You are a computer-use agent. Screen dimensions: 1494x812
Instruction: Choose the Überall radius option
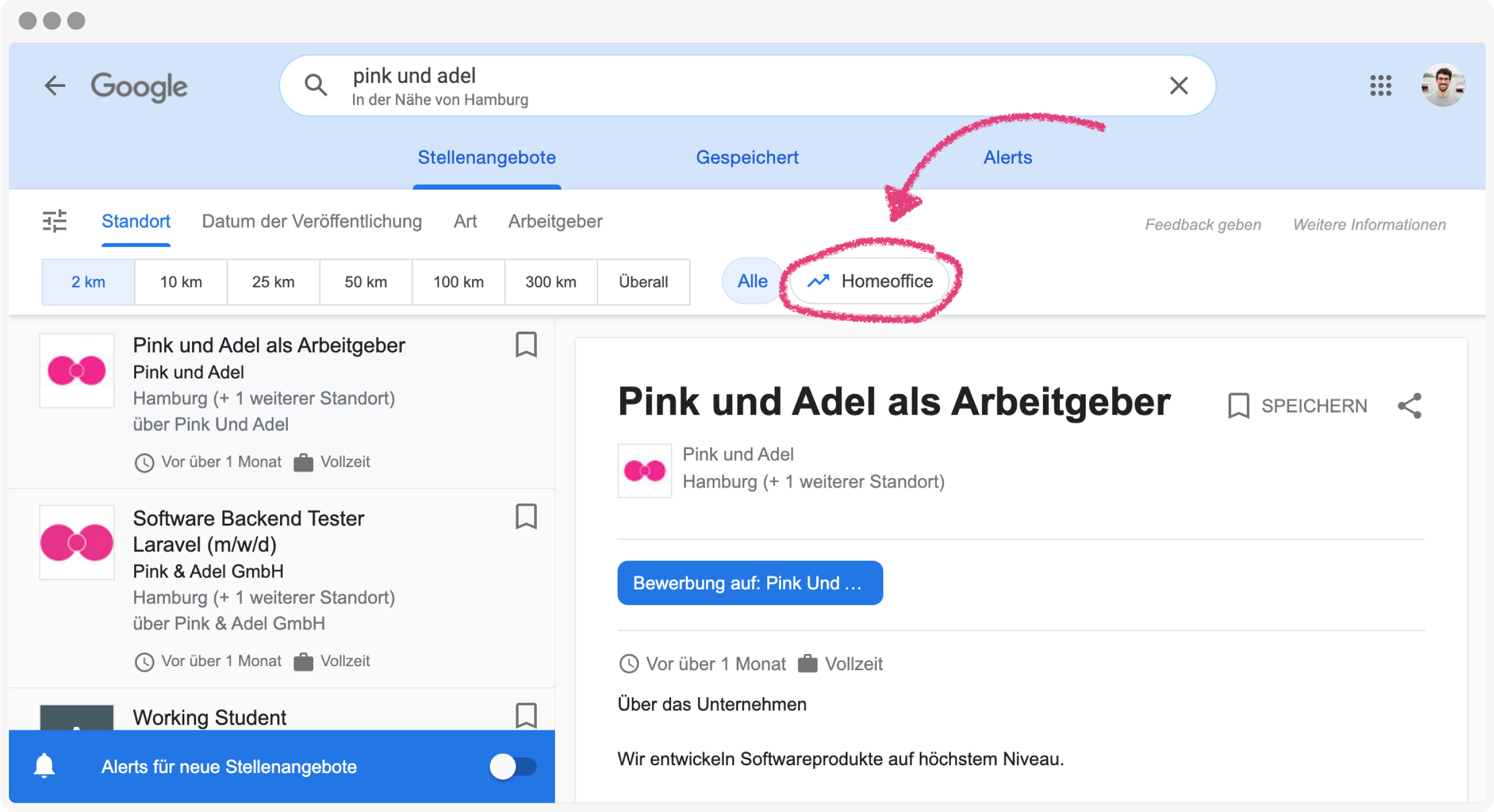coord(644,282)
